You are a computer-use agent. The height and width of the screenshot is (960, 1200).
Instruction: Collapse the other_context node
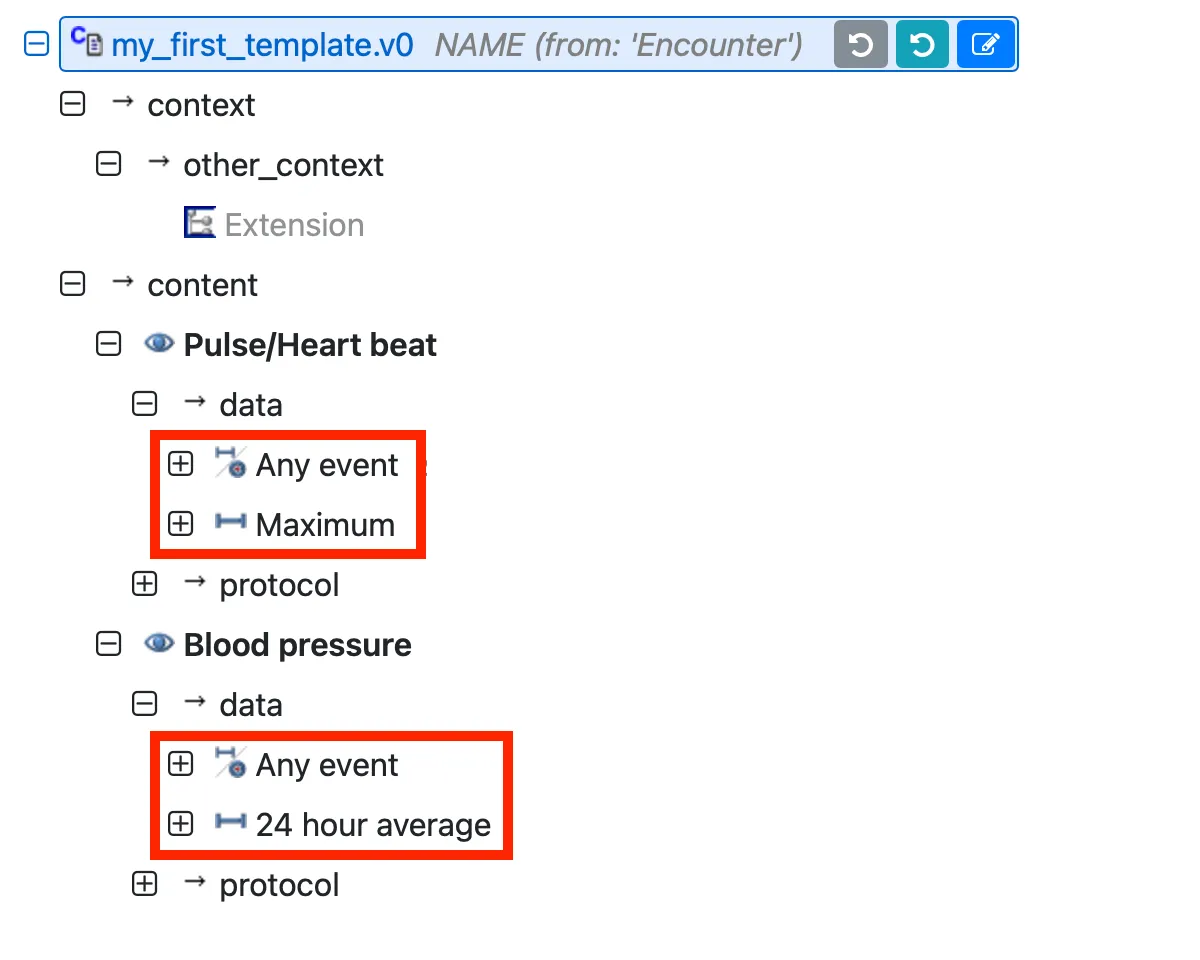coord(108,164)
